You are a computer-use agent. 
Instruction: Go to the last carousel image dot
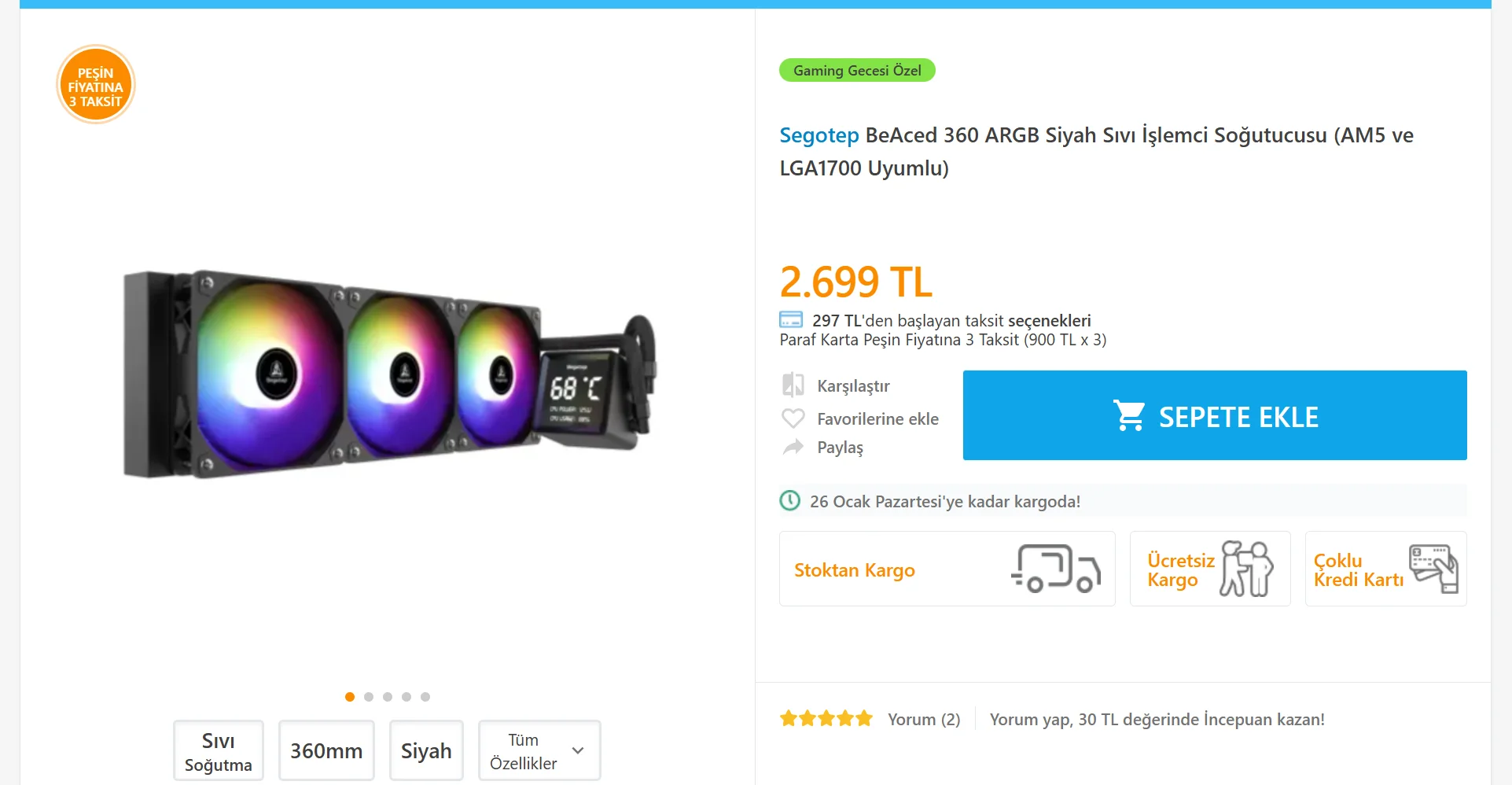click(425, 697)
